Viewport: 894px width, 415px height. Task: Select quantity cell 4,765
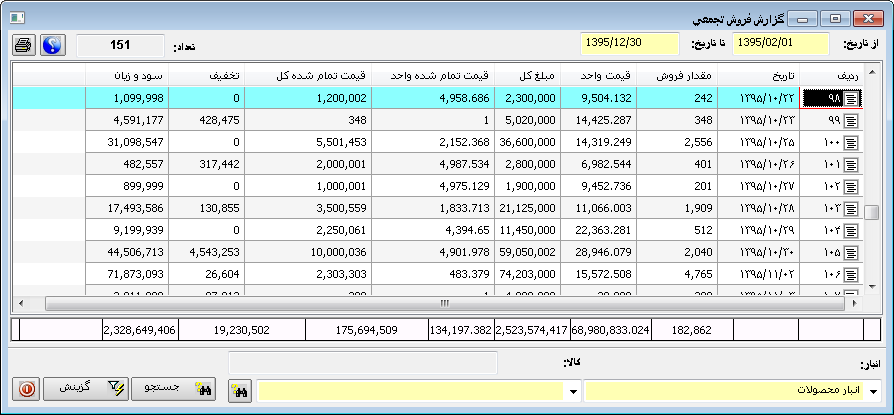click(677, 274)
